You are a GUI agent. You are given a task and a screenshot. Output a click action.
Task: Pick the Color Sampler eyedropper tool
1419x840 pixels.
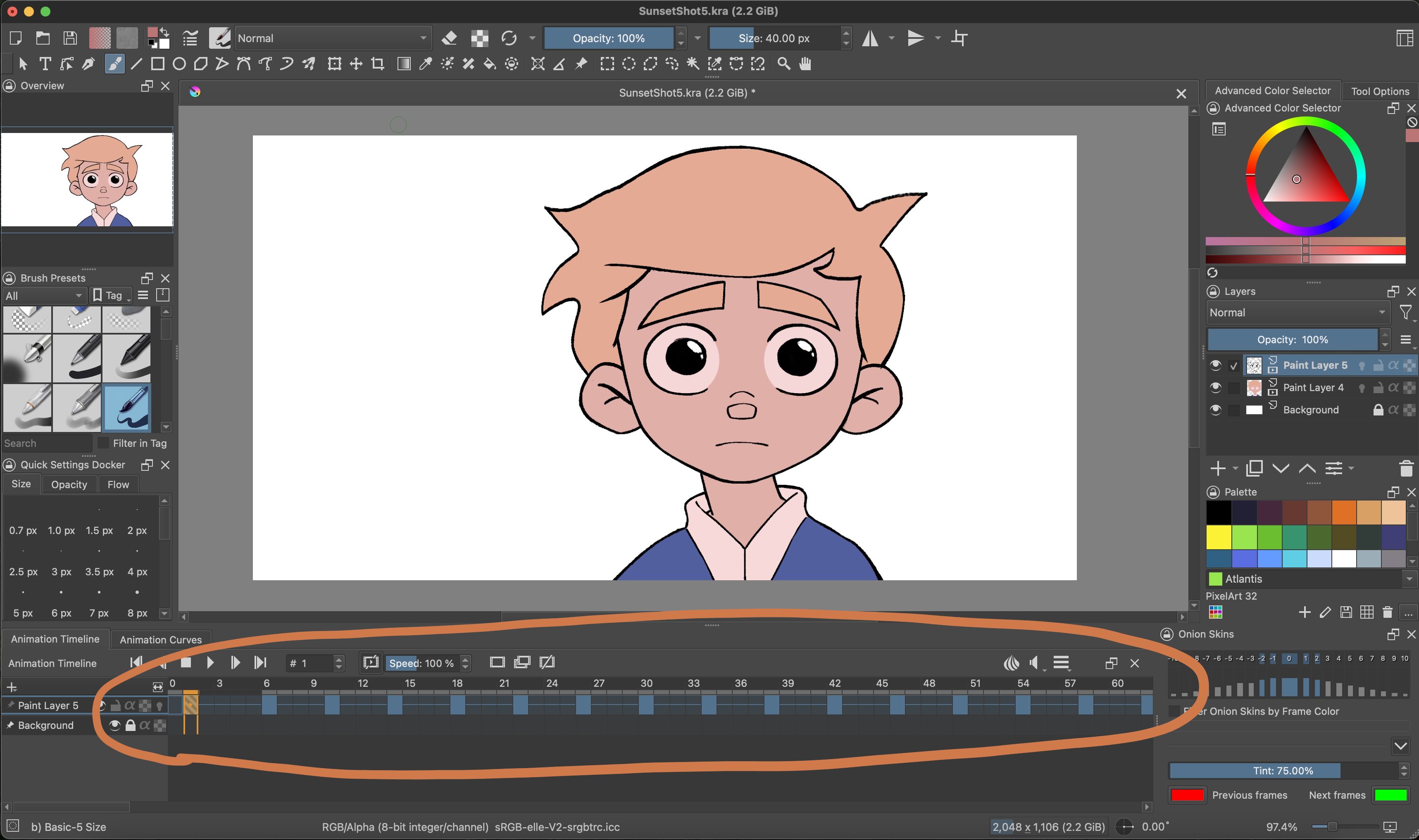425,64
